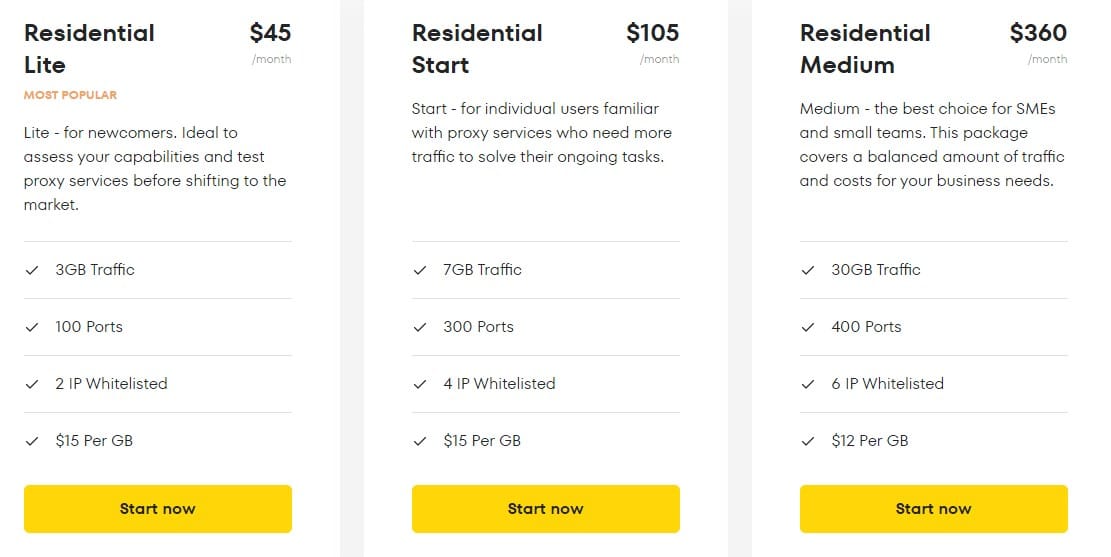Screen dimensions: 1111x557
Task: Click Start now under Residential Start
Action: [546, 509]
